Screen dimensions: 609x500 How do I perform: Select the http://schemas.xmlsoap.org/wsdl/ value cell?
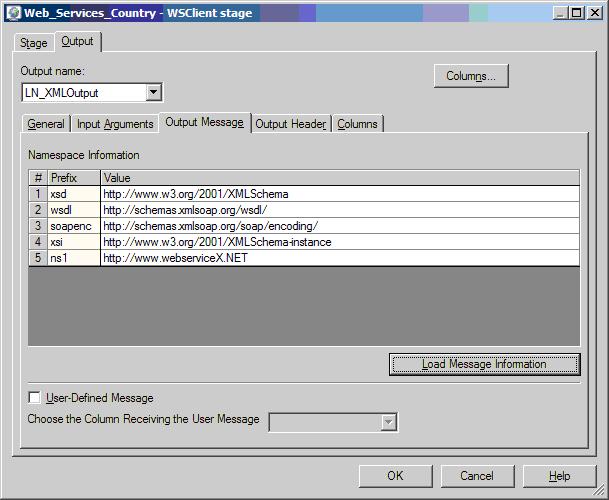click(x=340, y=210)
